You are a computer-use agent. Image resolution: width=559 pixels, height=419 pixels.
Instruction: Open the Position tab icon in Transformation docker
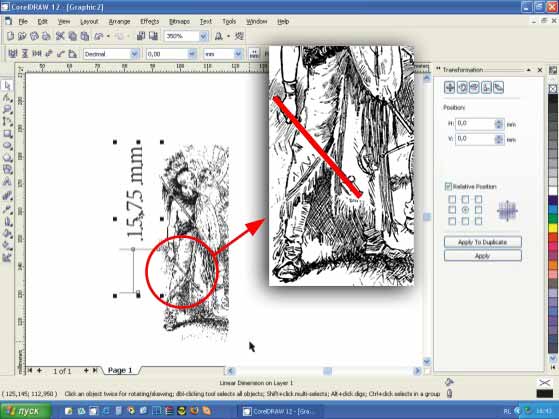pos(450,87)
